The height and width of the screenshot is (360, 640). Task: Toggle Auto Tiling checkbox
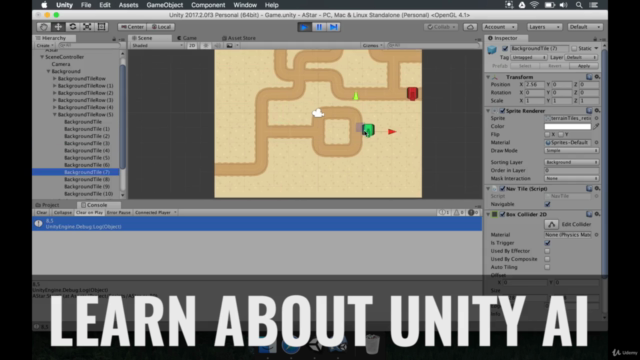click(x=547, y=267)
